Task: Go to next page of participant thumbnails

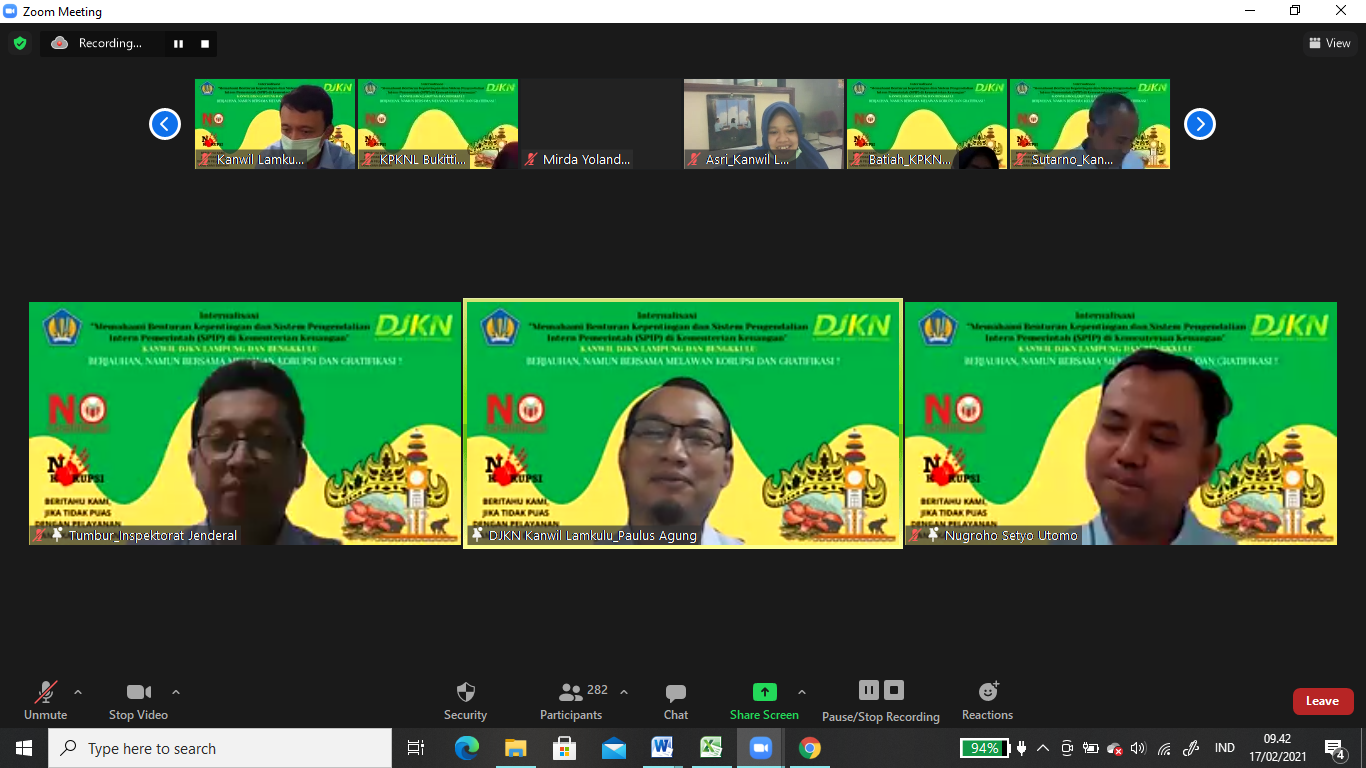Action: coord(1199,124)
